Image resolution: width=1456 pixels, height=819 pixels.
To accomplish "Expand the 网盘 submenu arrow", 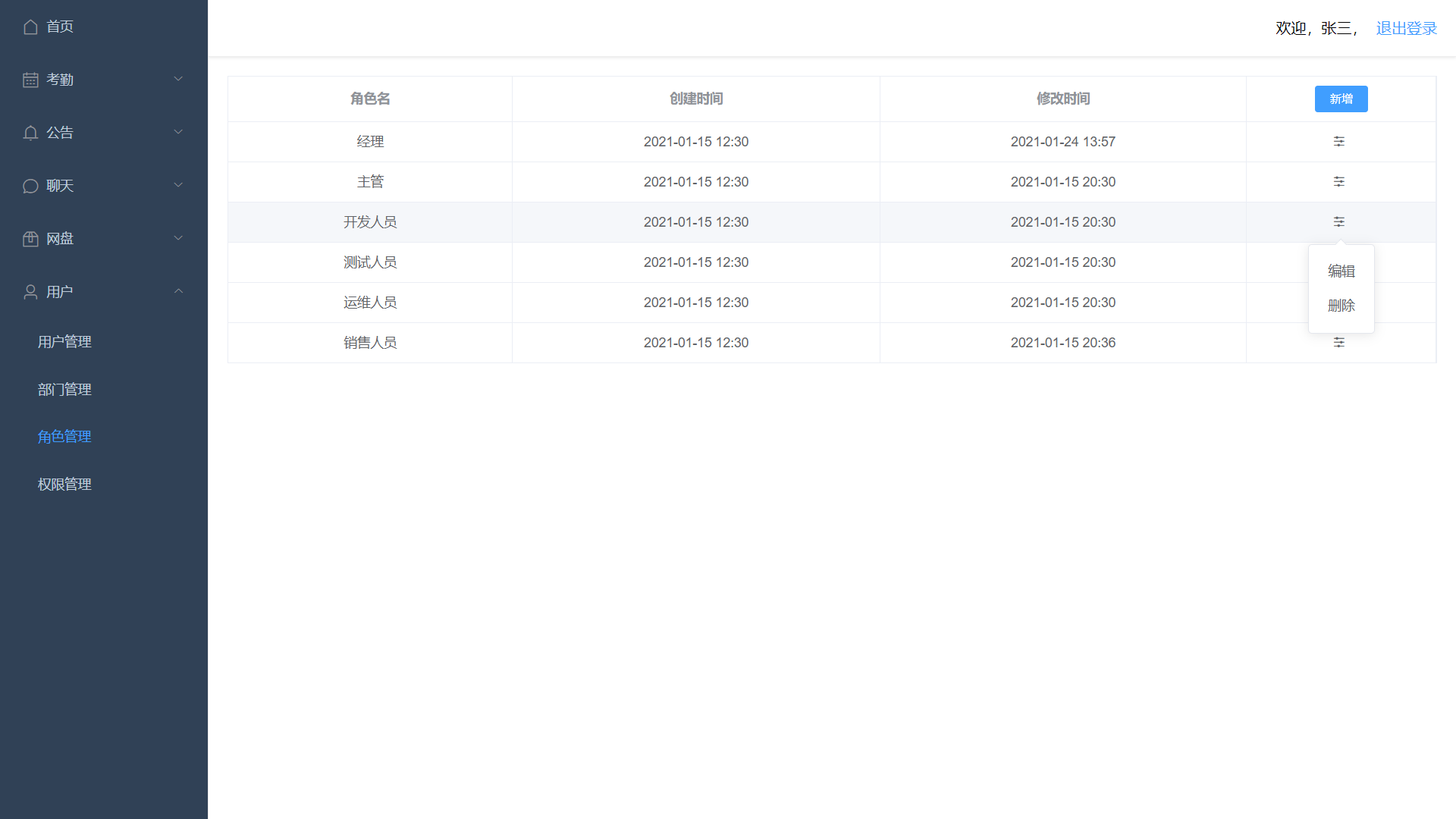I will (178, 238).
